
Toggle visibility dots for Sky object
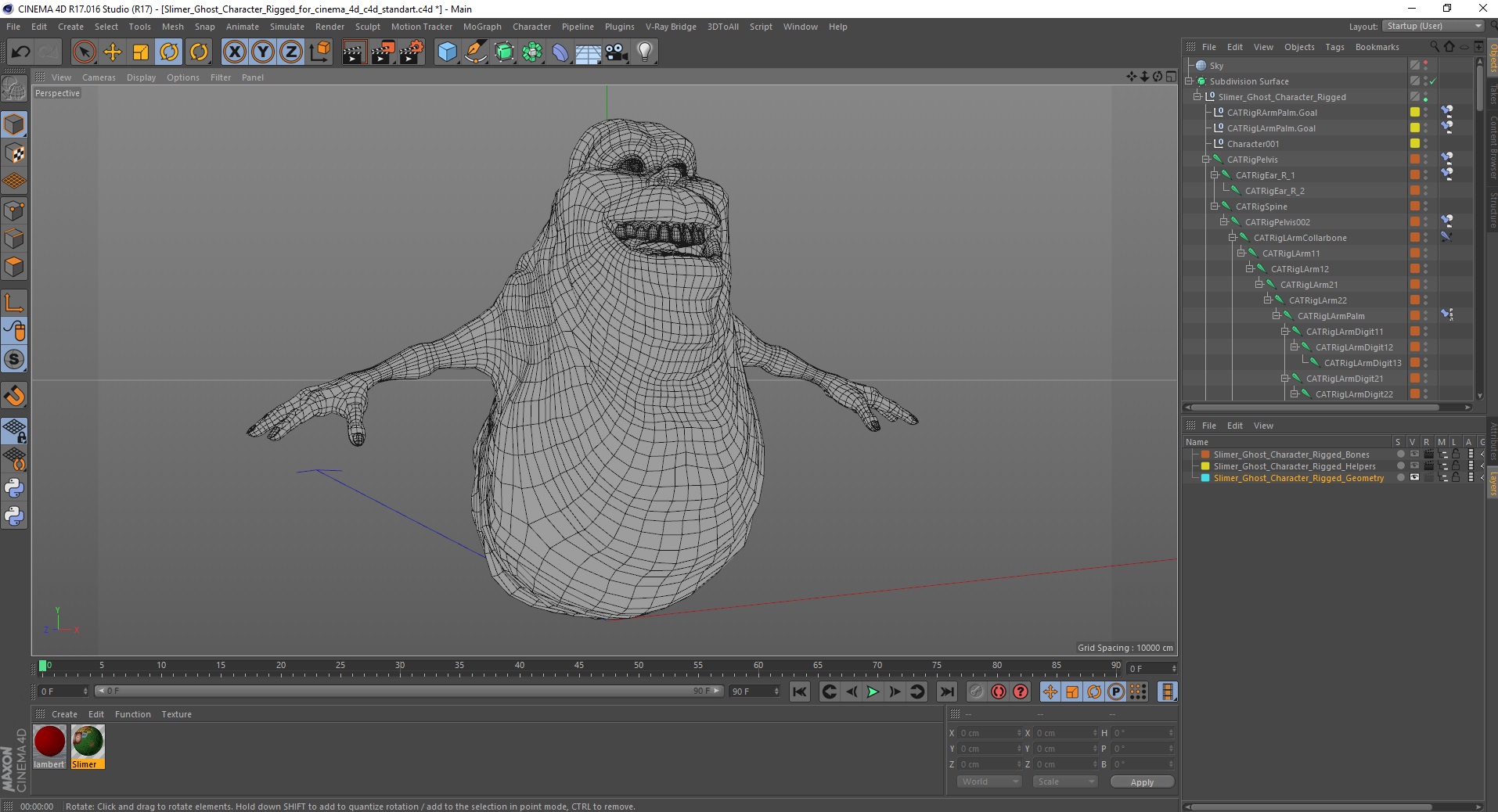[1425, 66]
